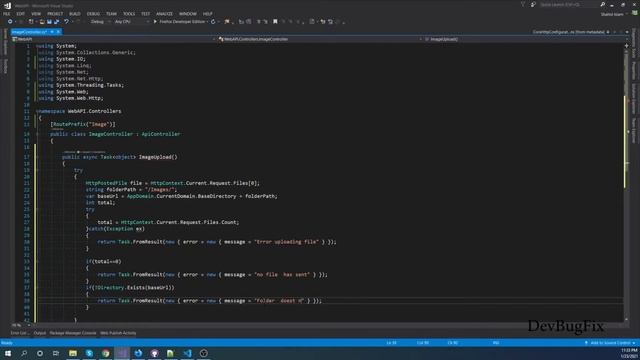Screen dimensions: 640x360
Task: Open the browser target dropdown arrow
Action: point(207,22)
